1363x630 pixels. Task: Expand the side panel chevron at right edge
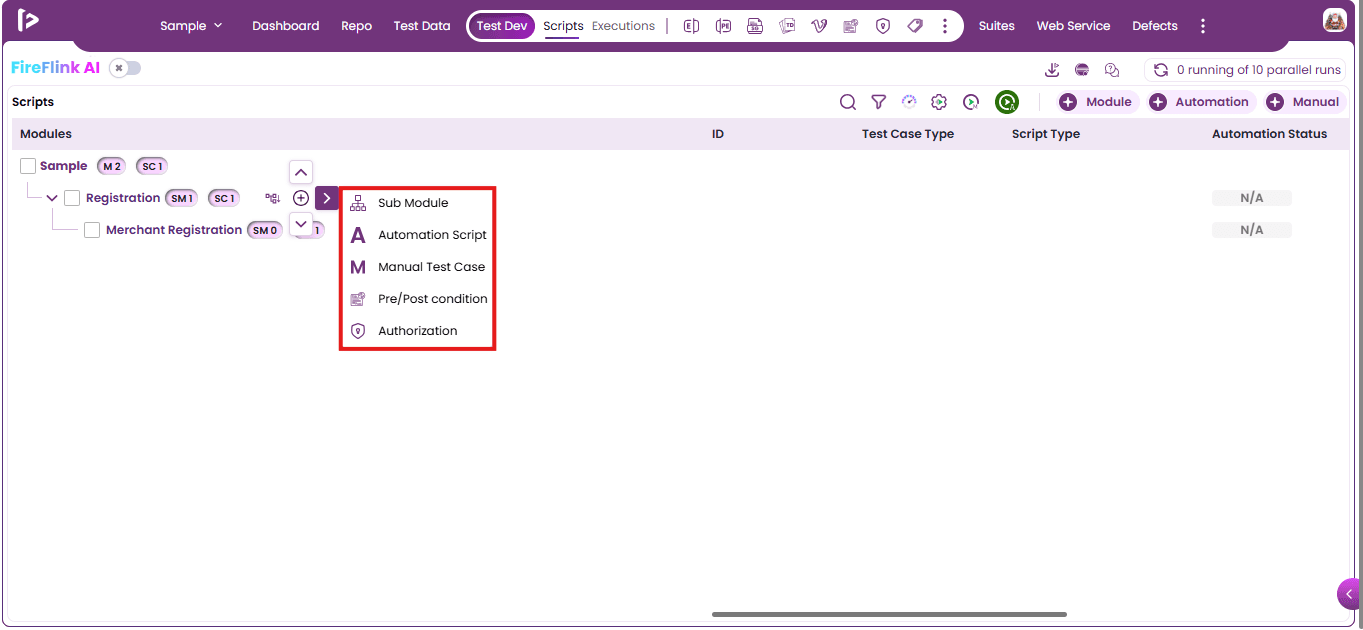[x=1350, y=594]
